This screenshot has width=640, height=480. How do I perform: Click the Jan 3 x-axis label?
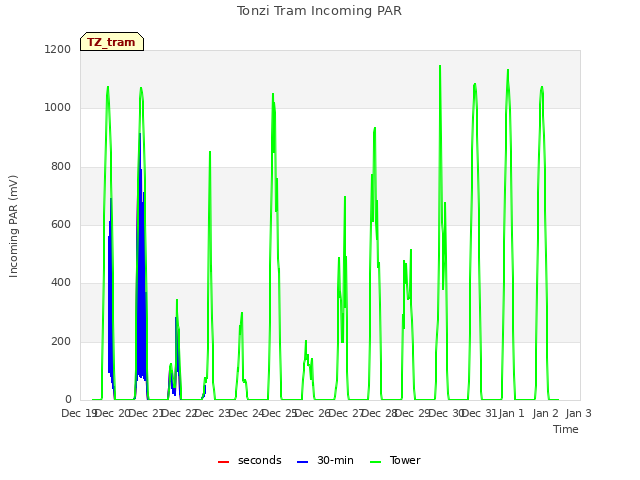578,413
